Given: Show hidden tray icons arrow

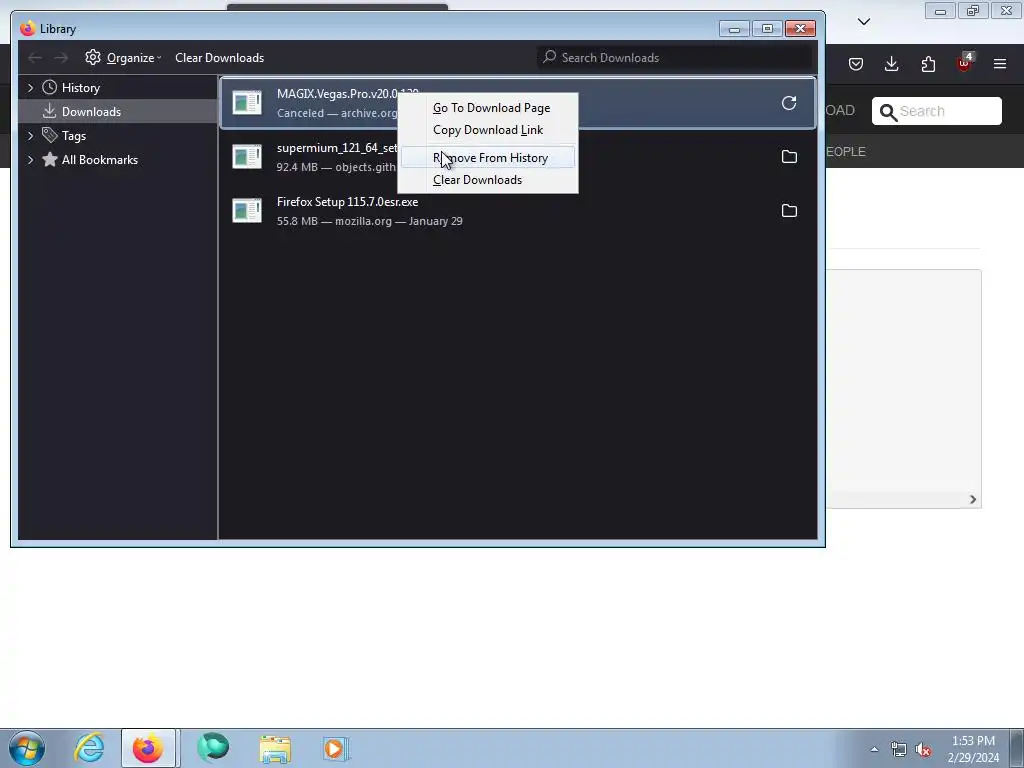Looking at the screenshot, I should point(874,749).
